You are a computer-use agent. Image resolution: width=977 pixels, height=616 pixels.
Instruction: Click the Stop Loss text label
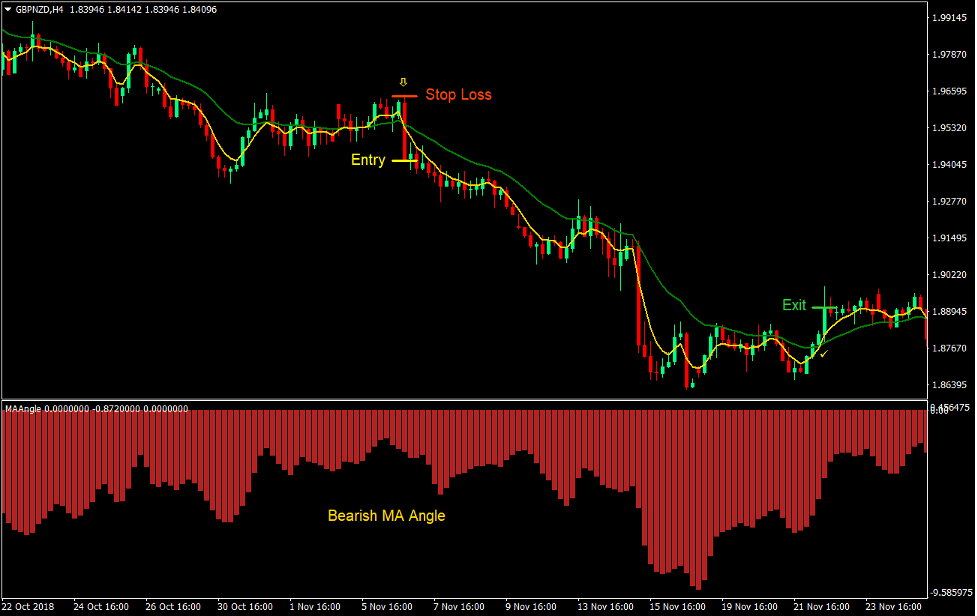point(458,94)
